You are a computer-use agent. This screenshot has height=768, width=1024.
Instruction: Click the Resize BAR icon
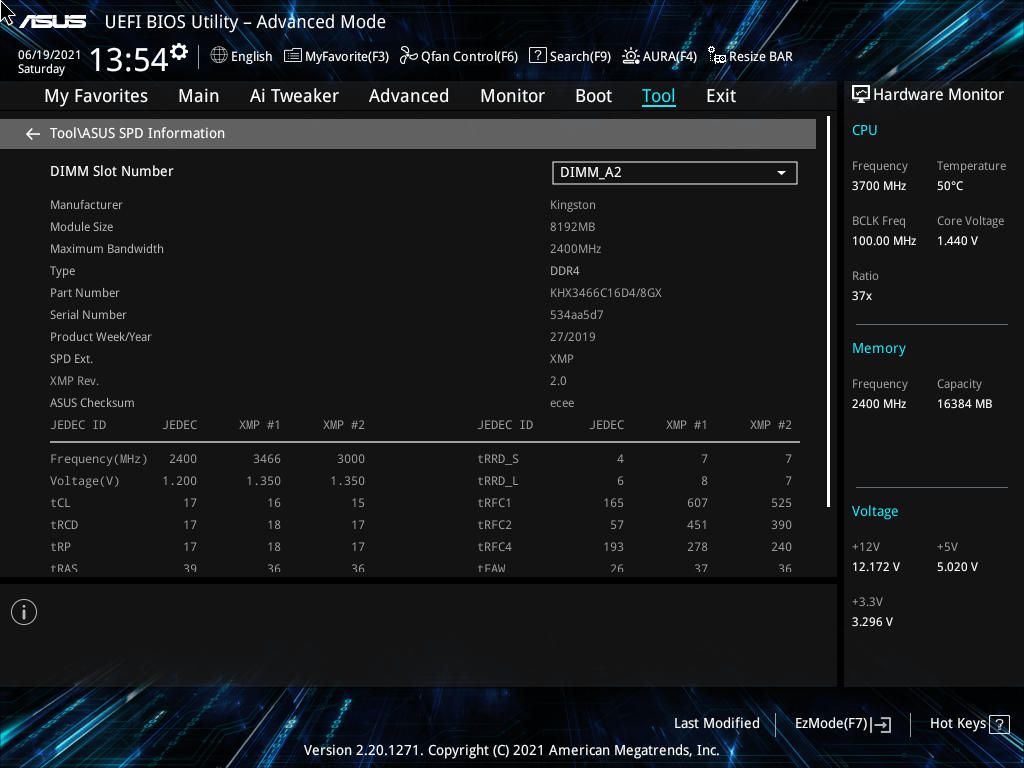point(749,56)
